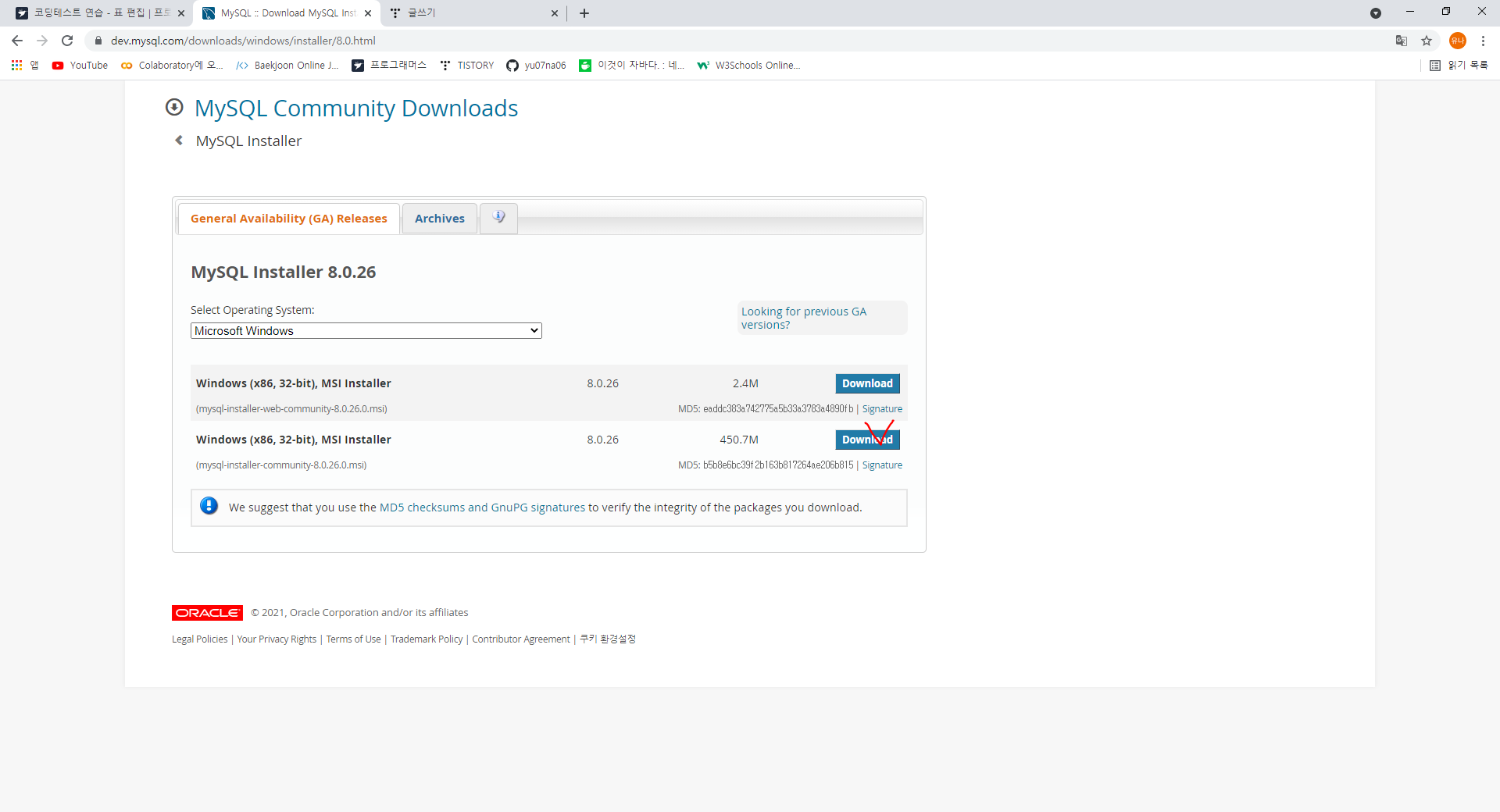Image resolution: width=1500 pixels, height=812 pixels.
Task: Open the Colaboratory bookmark
Action: coord(172,66)
